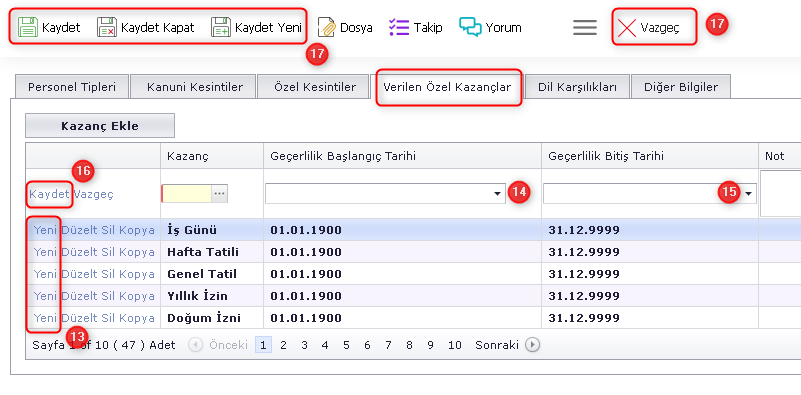Click the Kaydet save icon in toolbar

pos(28,27)
